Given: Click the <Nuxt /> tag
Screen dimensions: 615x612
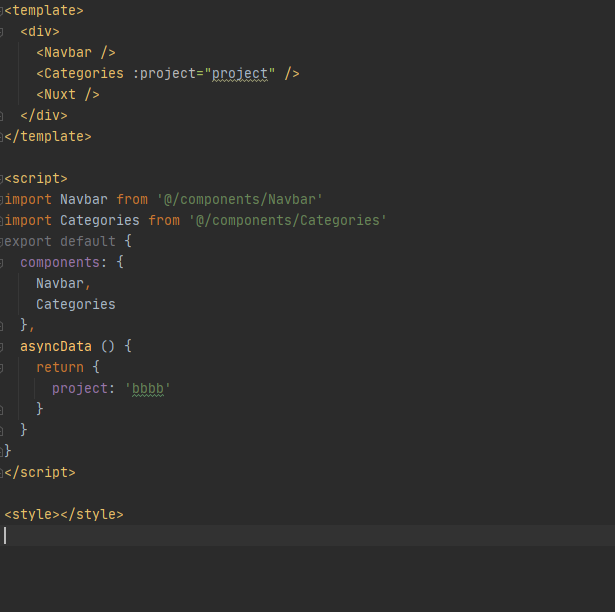Looking at the screenshot, I should [68, 95].
